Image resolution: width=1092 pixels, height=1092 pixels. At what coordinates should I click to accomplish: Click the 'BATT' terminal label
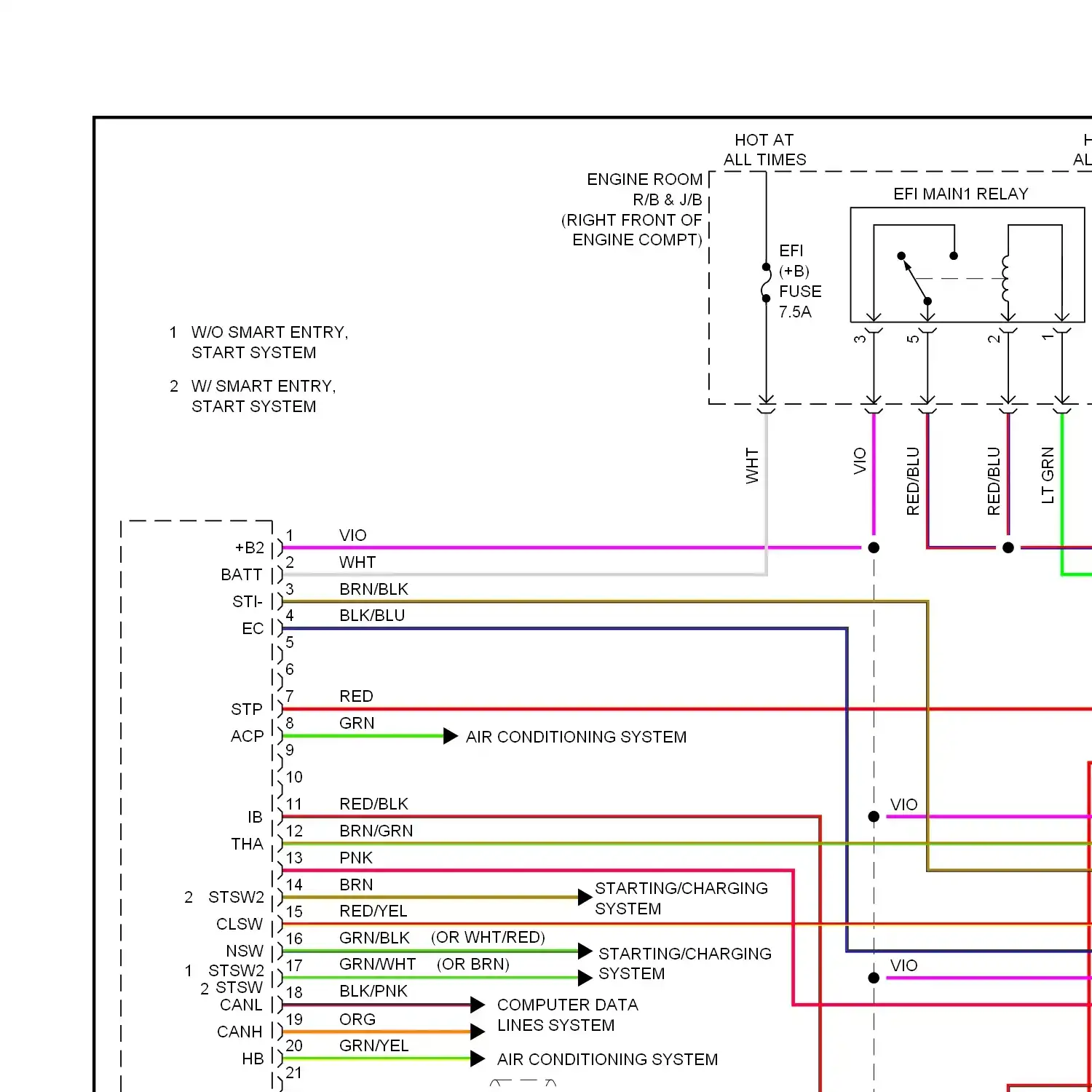click(241, 574)
